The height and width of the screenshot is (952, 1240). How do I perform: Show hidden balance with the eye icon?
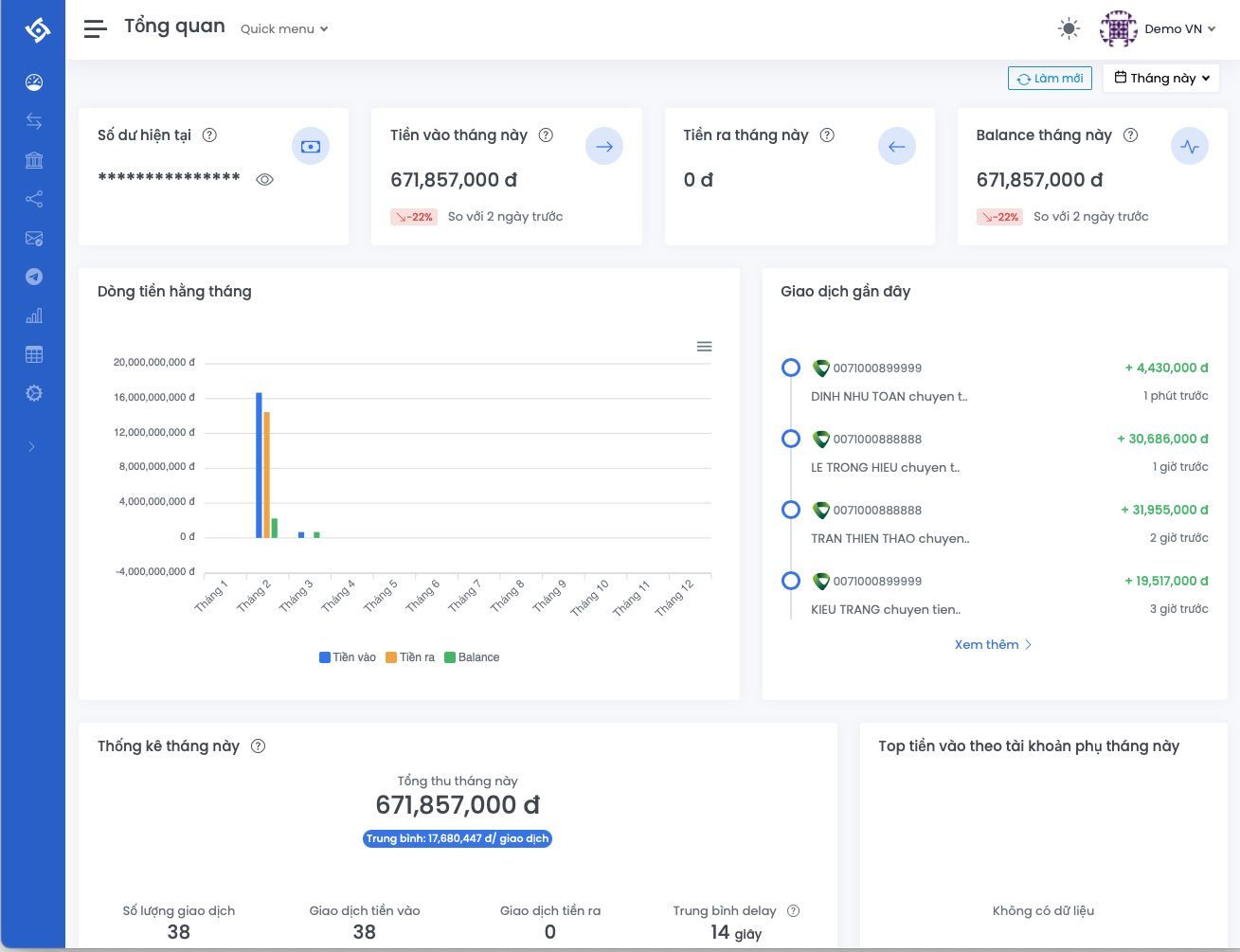tap(265, 179)
